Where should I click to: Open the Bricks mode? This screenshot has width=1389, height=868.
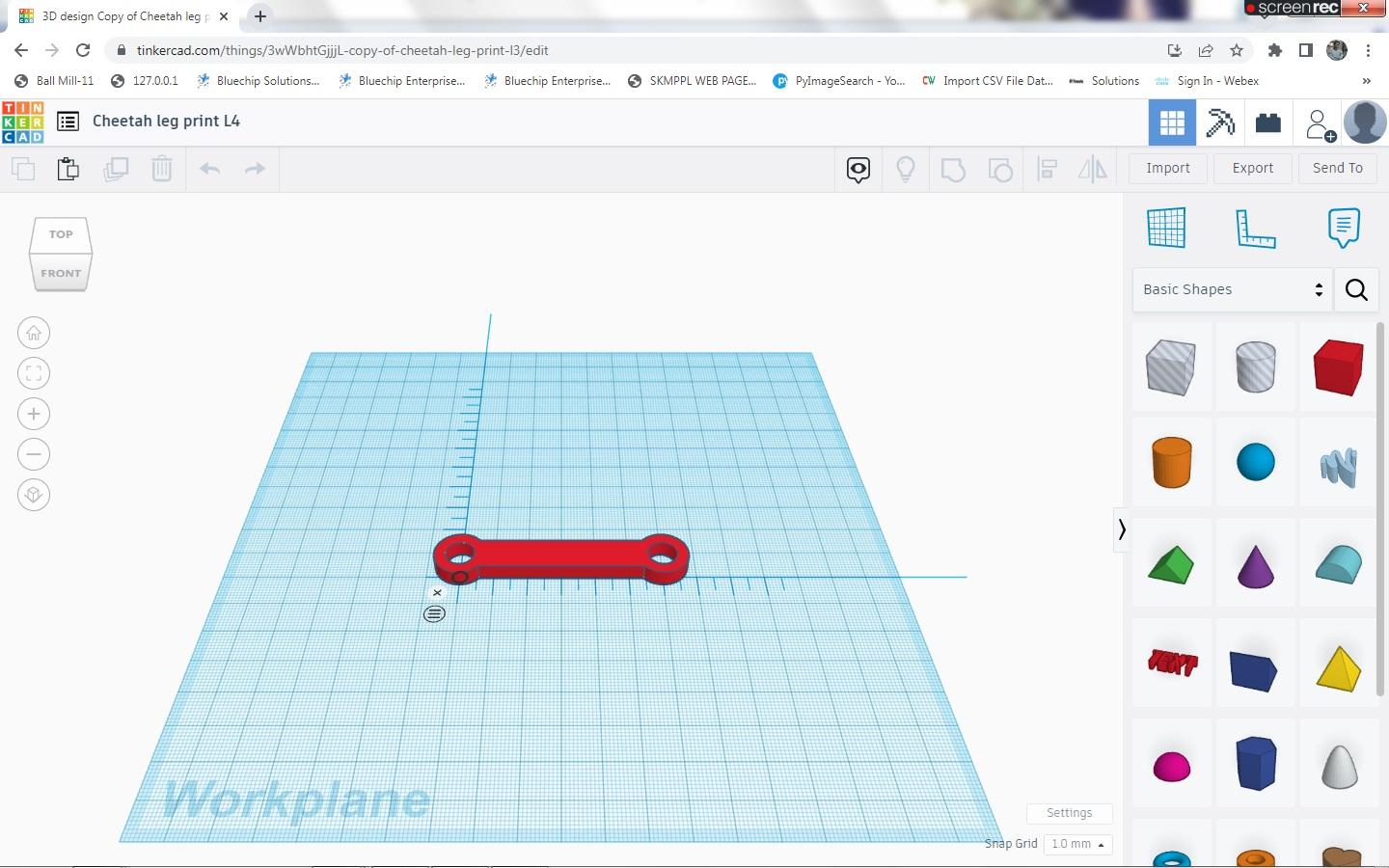point(1268,122)
